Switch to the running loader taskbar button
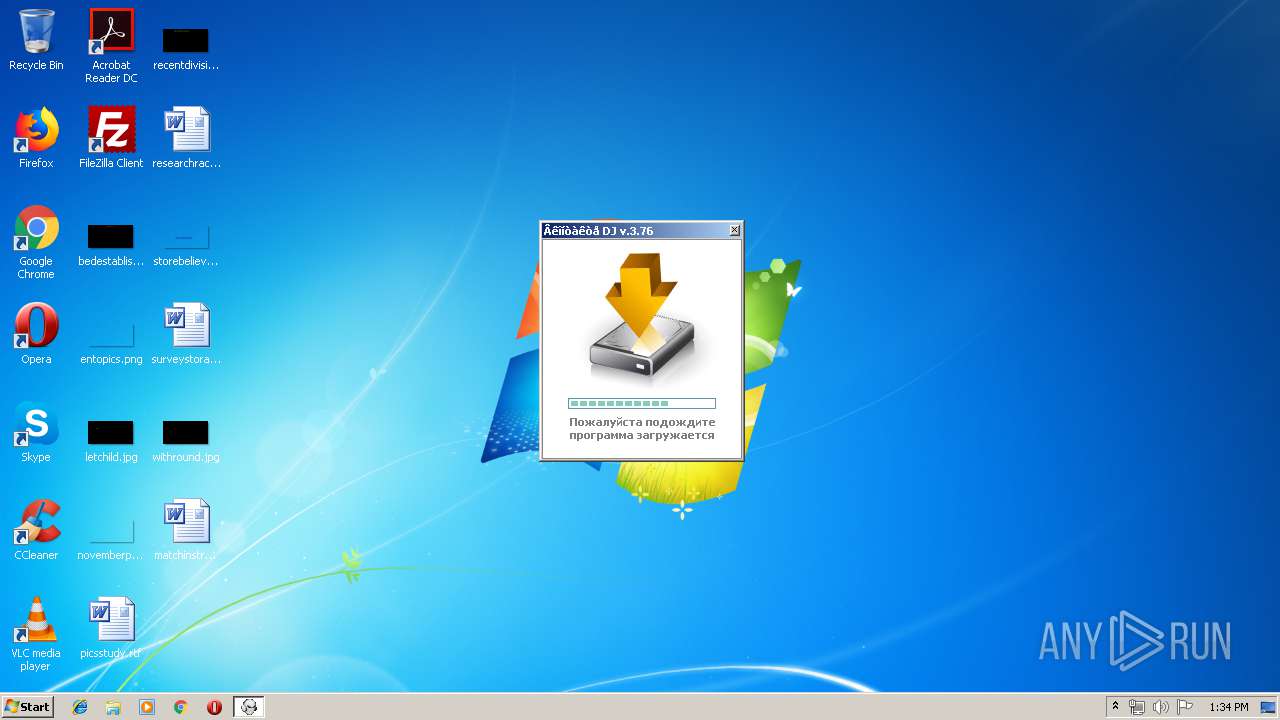The width and height of the screenshot is (1280, 720). (x=249, y=707)
